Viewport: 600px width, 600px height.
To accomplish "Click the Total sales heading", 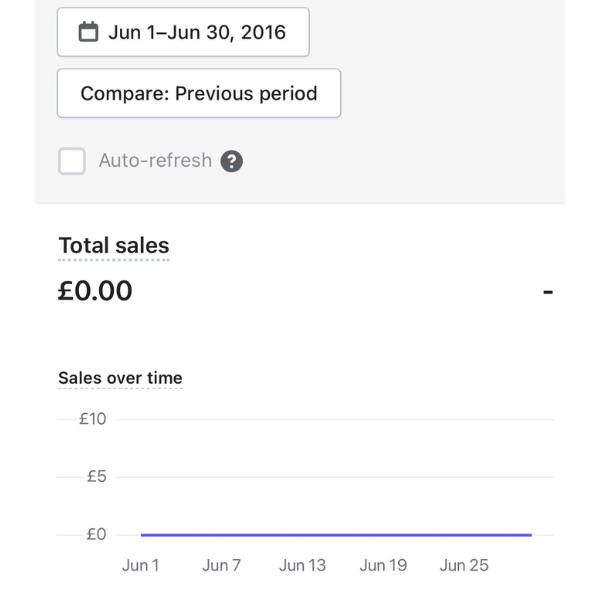I will [x=114, y=246].
